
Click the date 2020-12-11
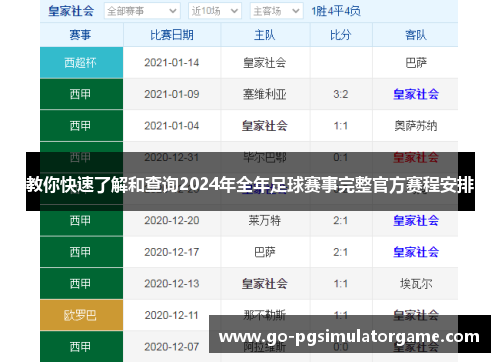pyautogui.click(x=172, y=315)
